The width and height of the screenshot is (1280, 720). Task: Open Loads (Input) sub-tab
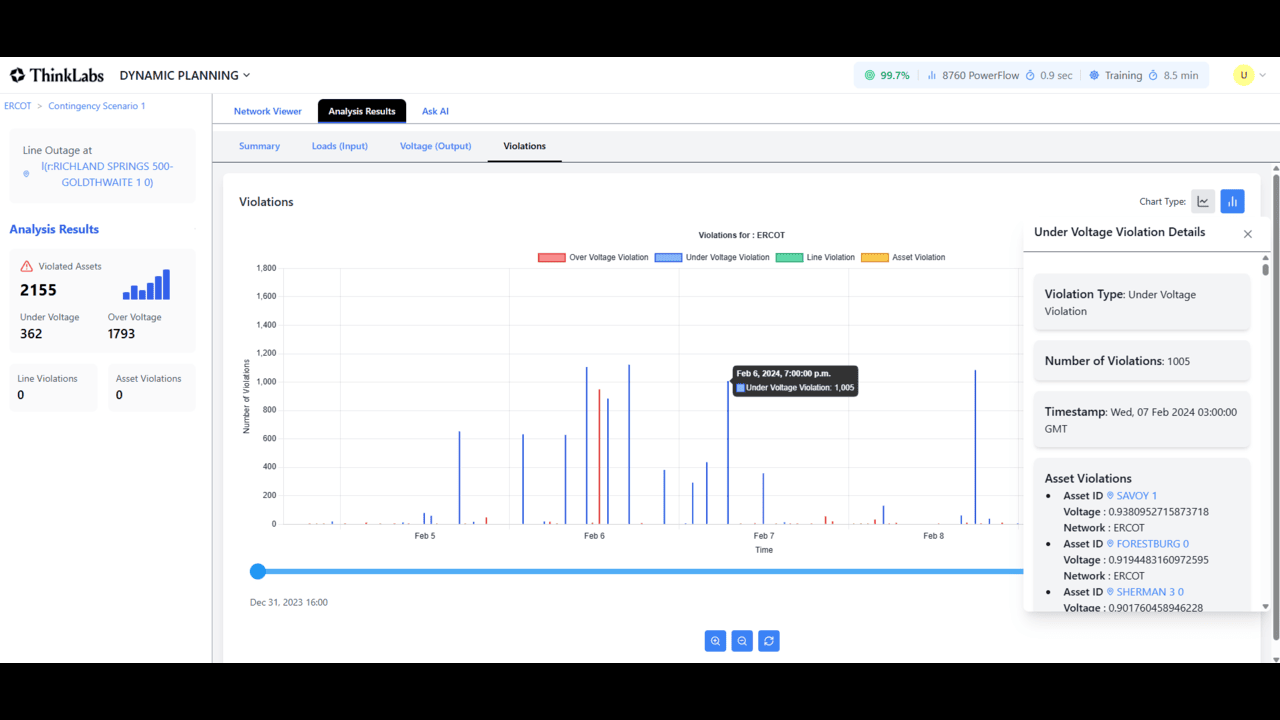click(x=340, y=146)
